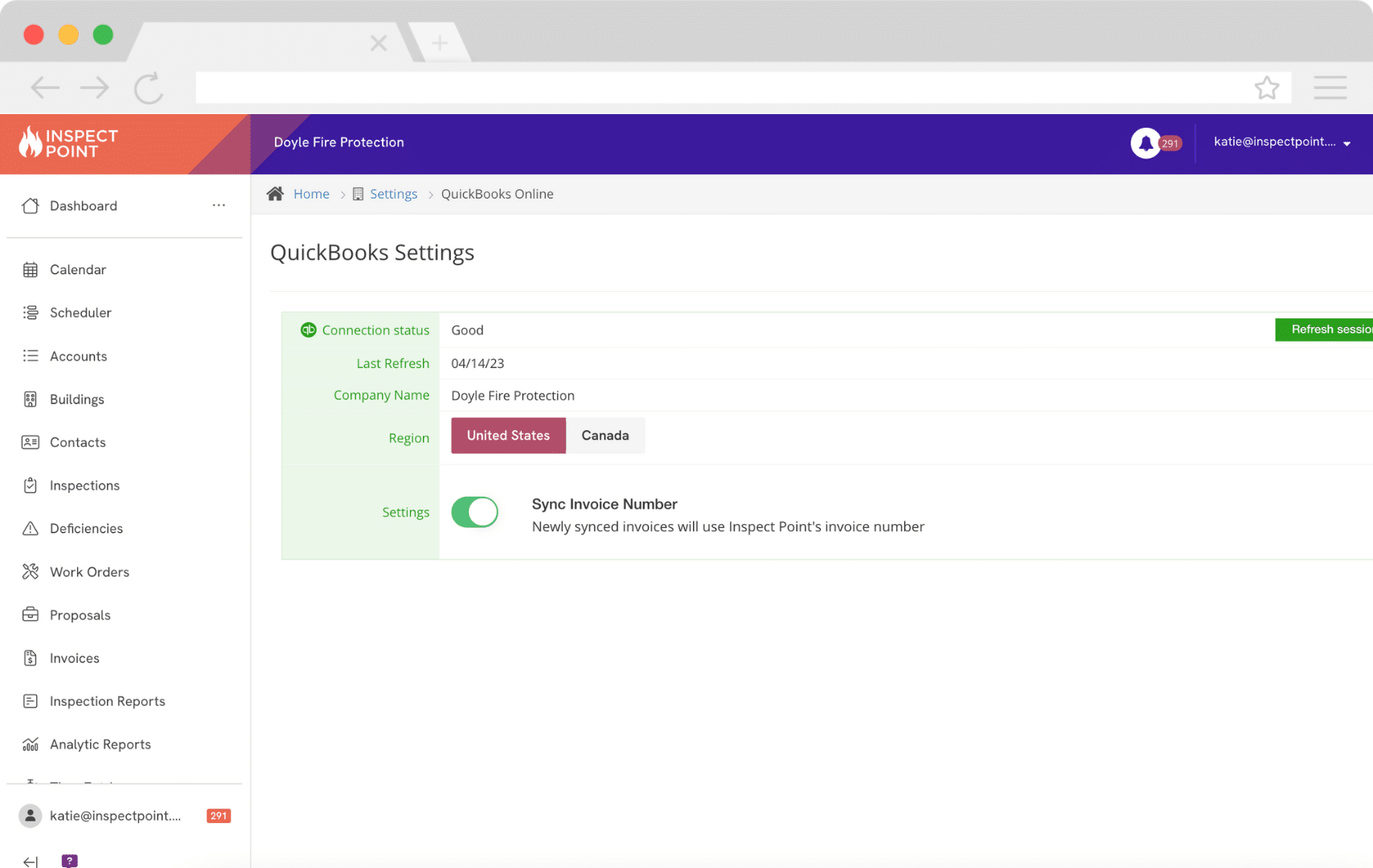The width and height of the screenshot is (1373, 868).
Task: Follow the Settings breadcrumb link
Action: (393, 194)
